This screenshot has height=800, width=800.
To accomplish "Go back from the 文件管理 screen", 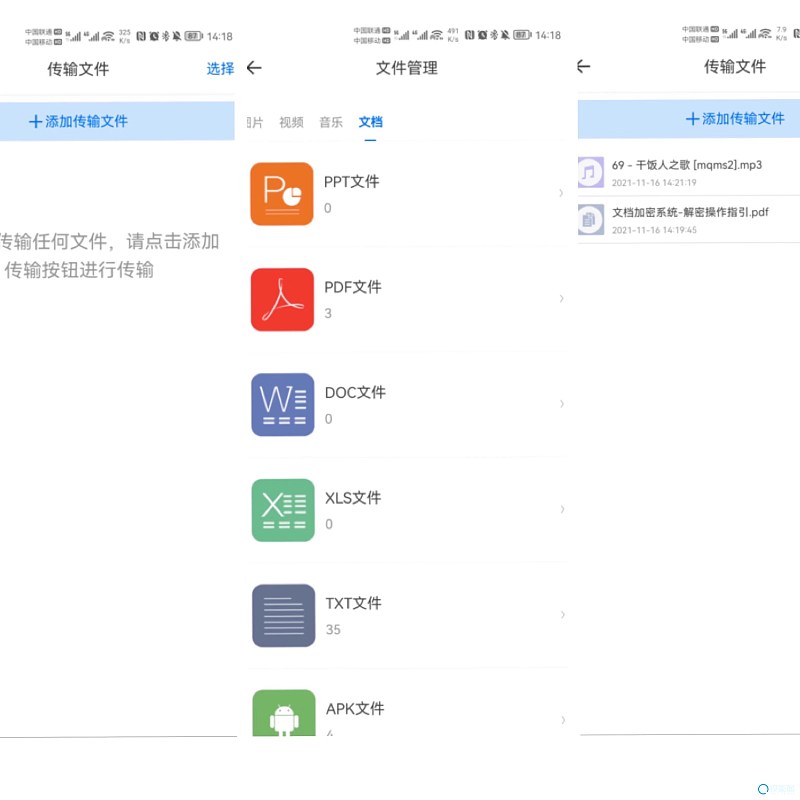I will pyautogui.click(x=254, y=68).
